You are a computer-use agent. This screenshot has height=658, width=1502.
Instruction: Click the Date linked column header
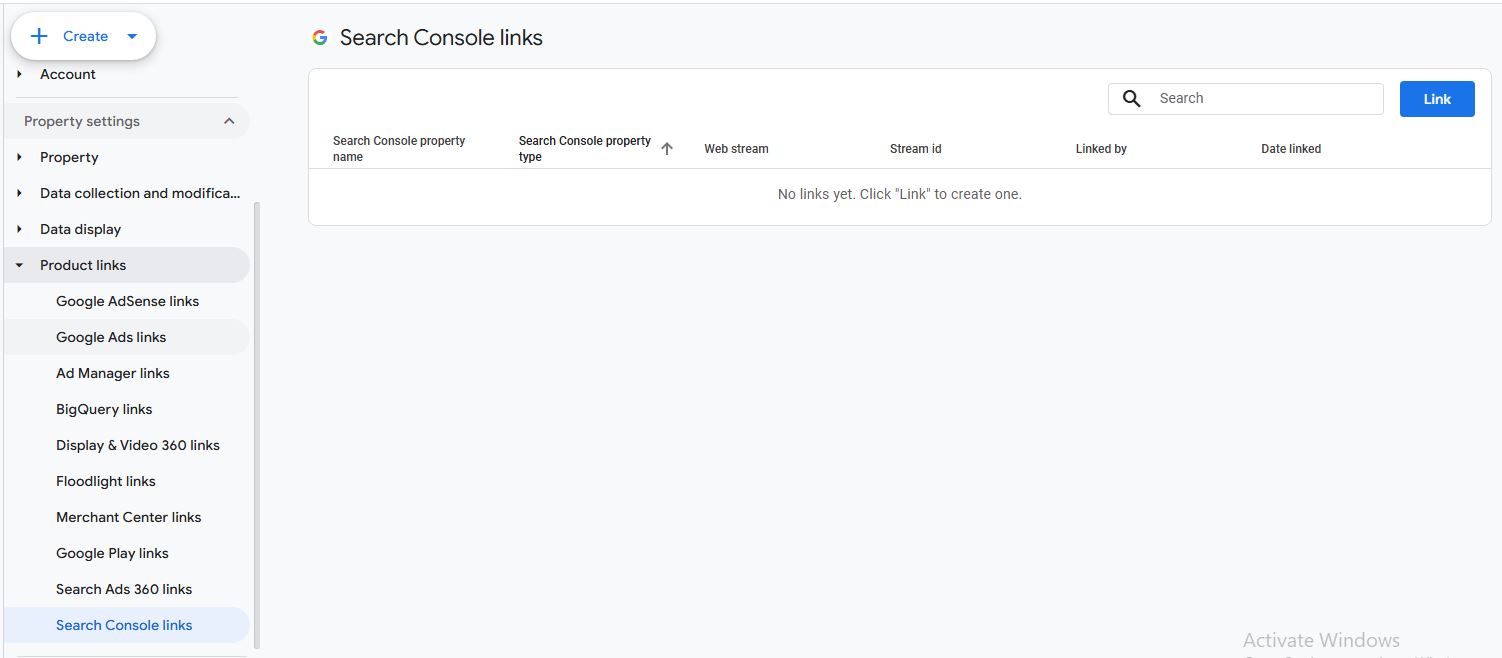(x=1291, y=149)
